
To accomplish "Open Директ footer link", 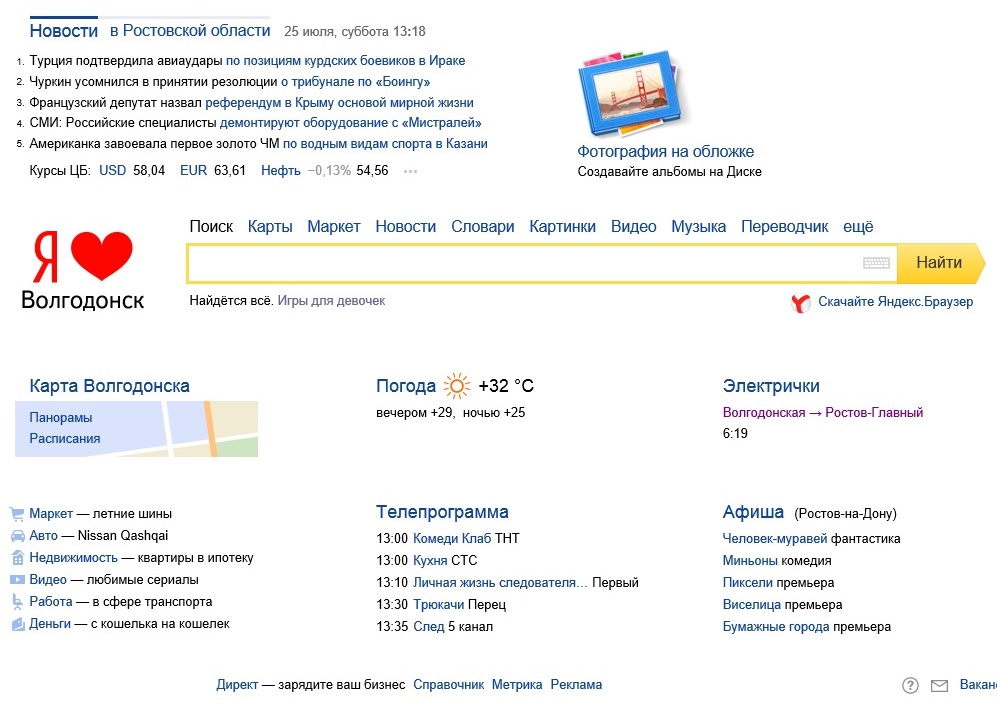I will (x=237, y=685).
